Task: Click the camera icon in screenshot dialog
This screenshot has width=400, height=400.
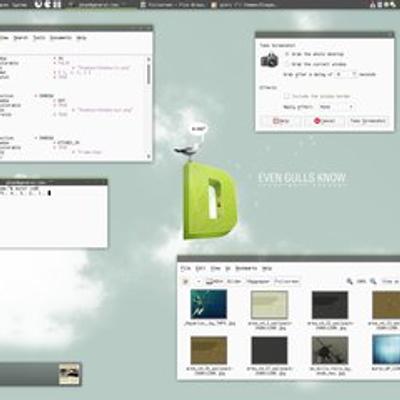Action: pyautogui.click(x=269, y=60)
